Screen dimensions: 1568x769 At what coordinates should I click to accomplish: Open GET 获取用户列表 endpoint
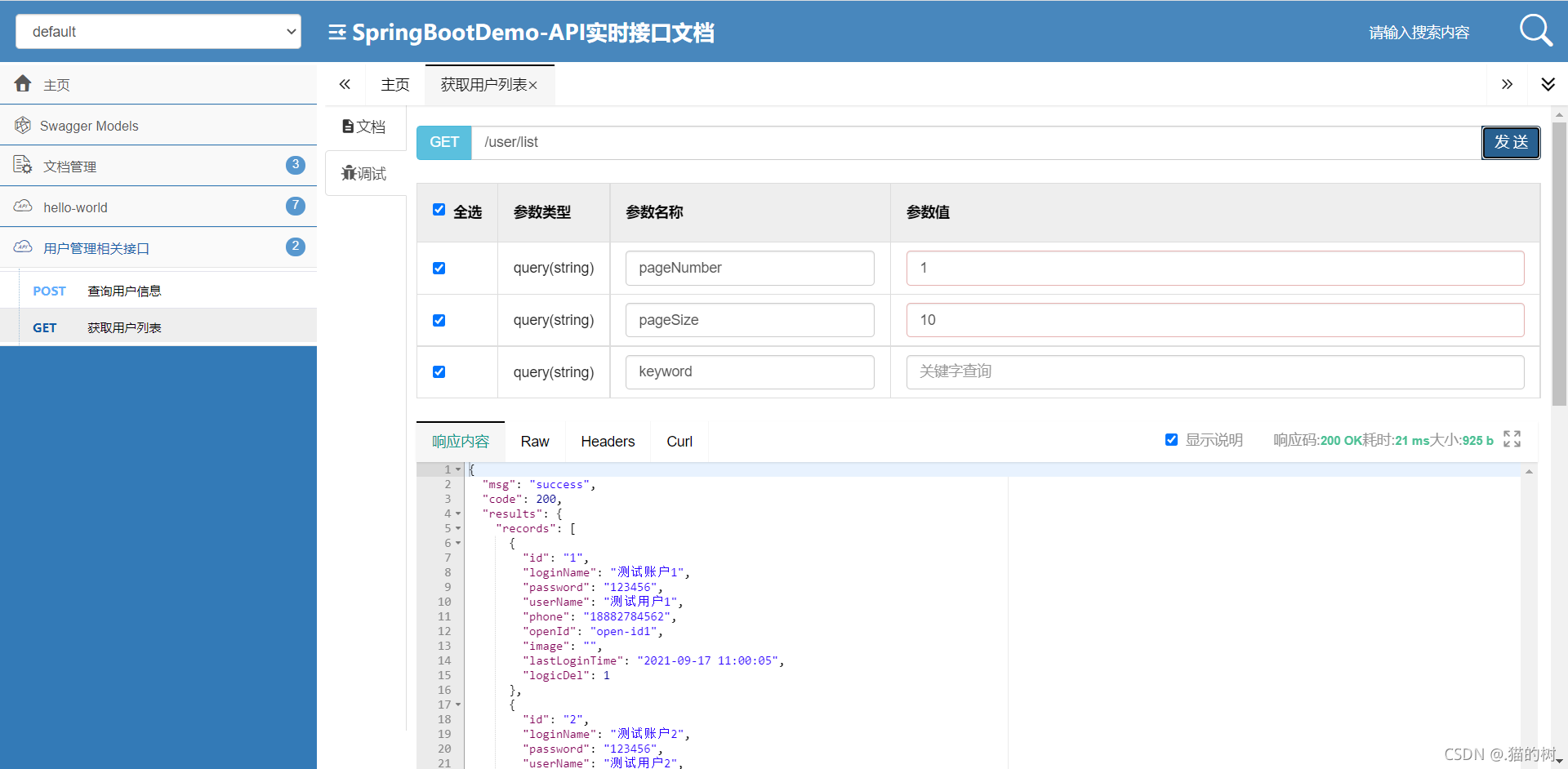coord(158,327)
